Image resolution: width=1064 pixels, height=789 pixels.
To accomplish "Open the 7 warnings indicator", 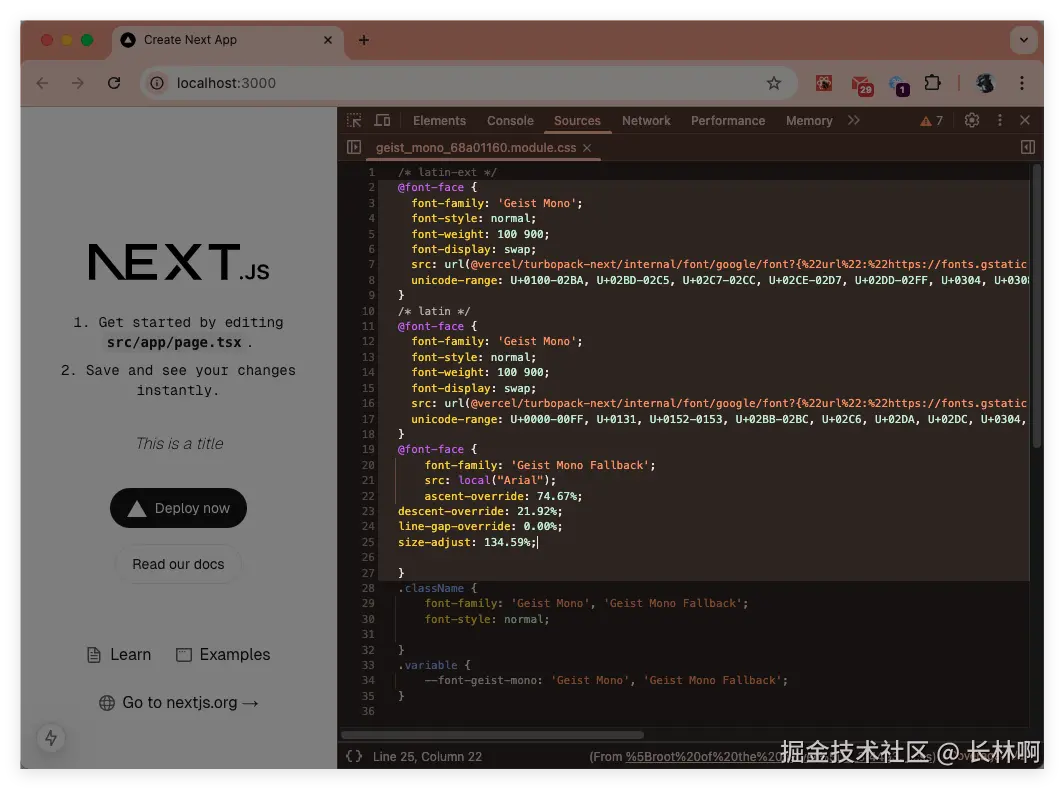I will (x=932, y=121).
